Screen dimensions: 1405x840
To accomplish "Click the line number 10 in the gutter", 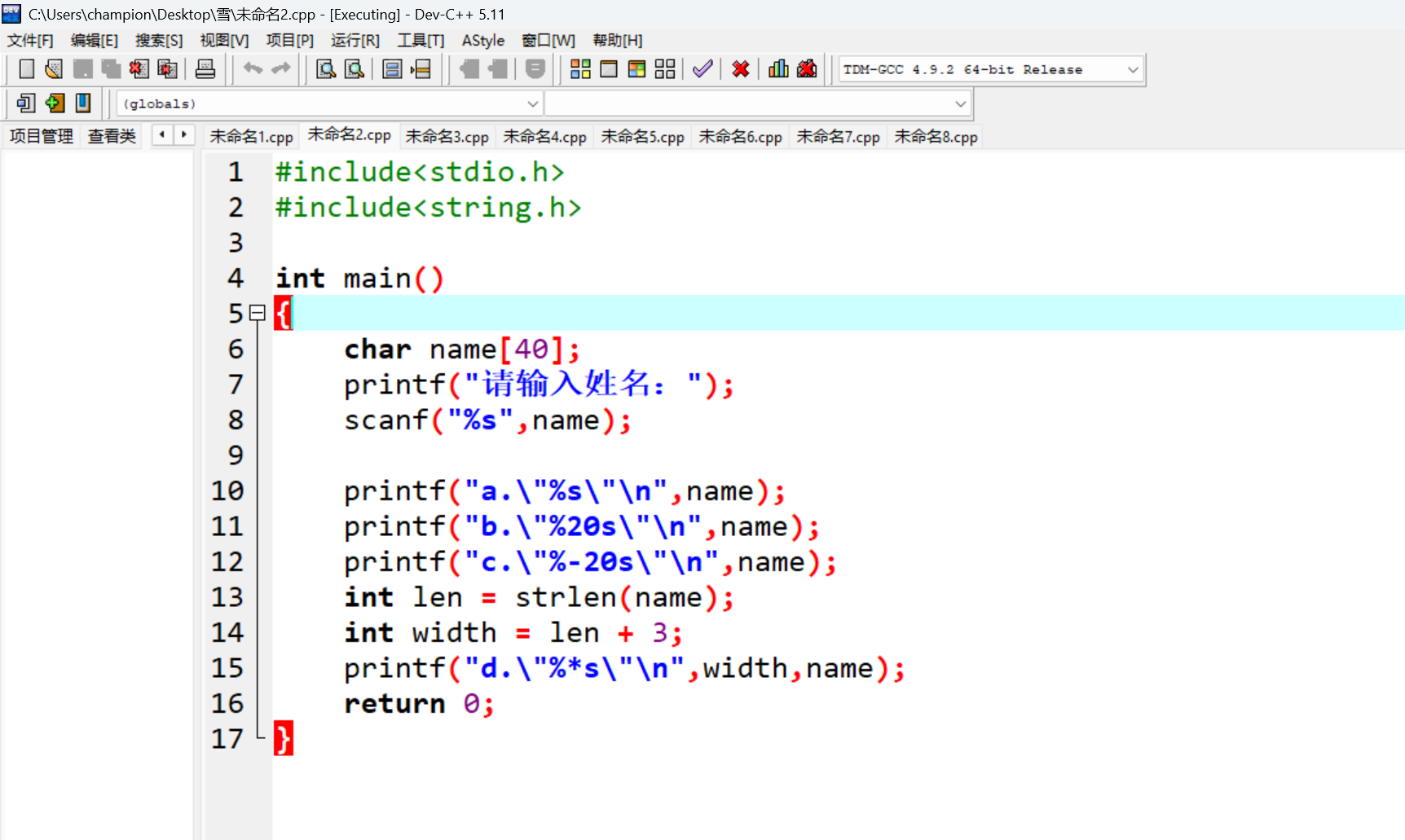I will 227,490.
